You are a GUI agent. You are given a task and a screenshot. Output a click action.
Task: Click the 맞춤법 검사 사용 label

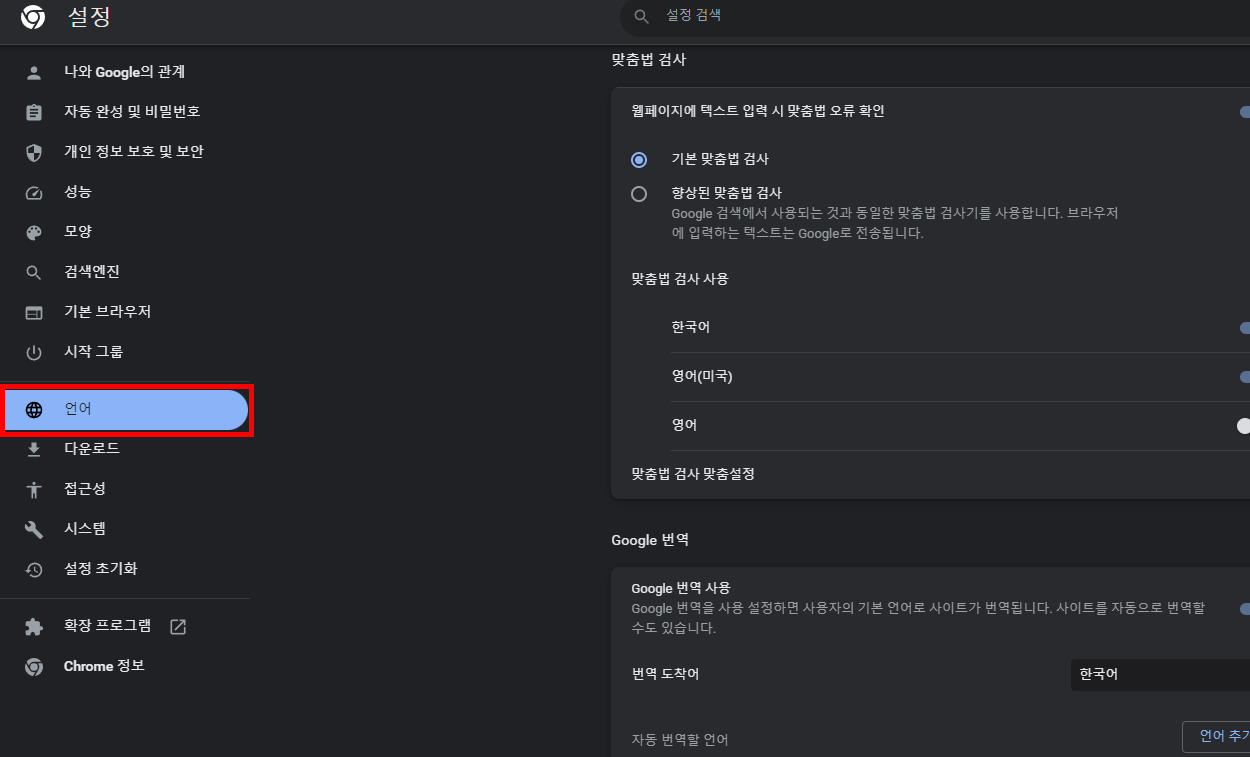(680, 279)
